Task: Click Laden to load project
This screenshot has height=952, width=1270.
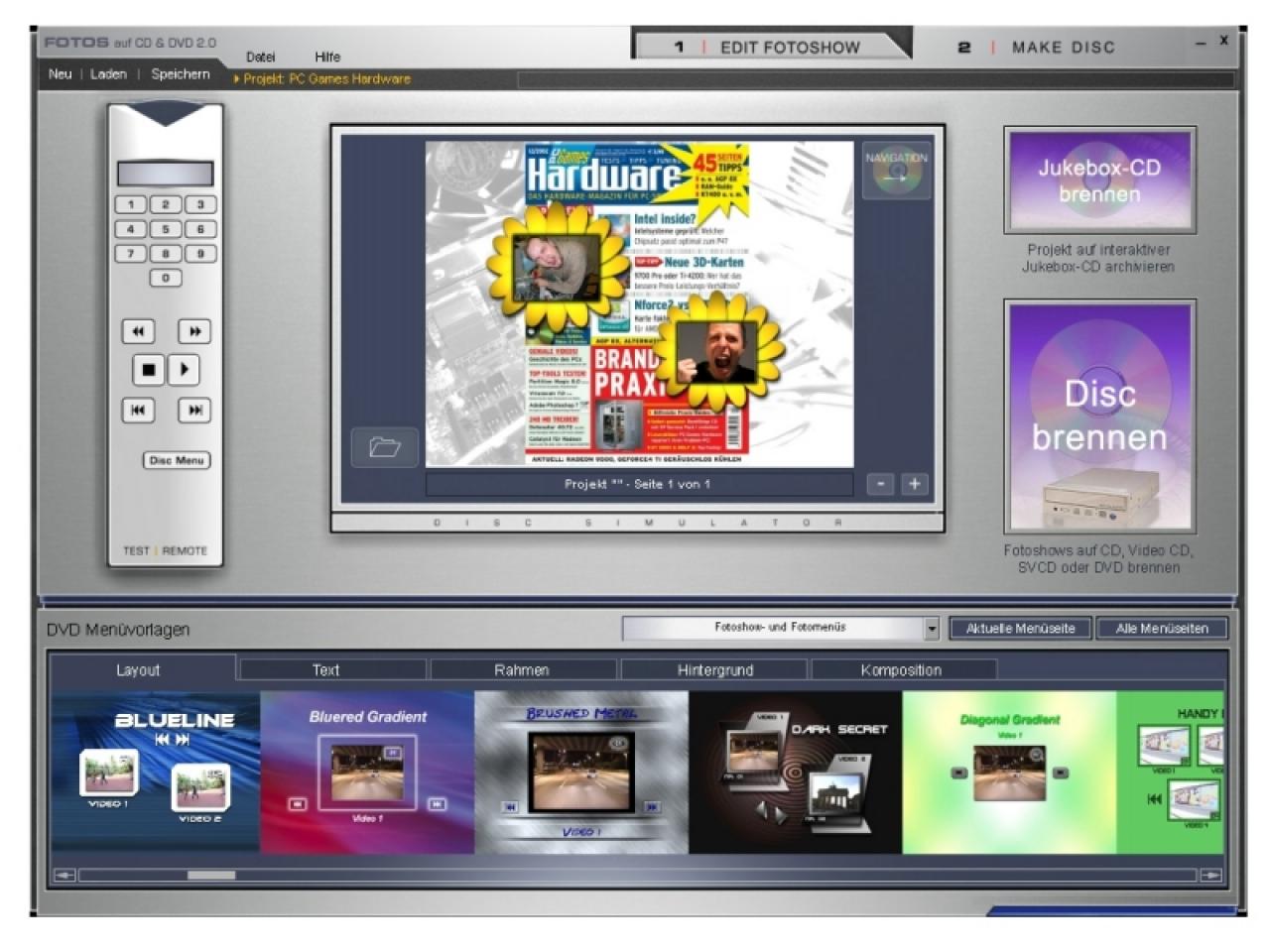Action: [x=109, y=74]
